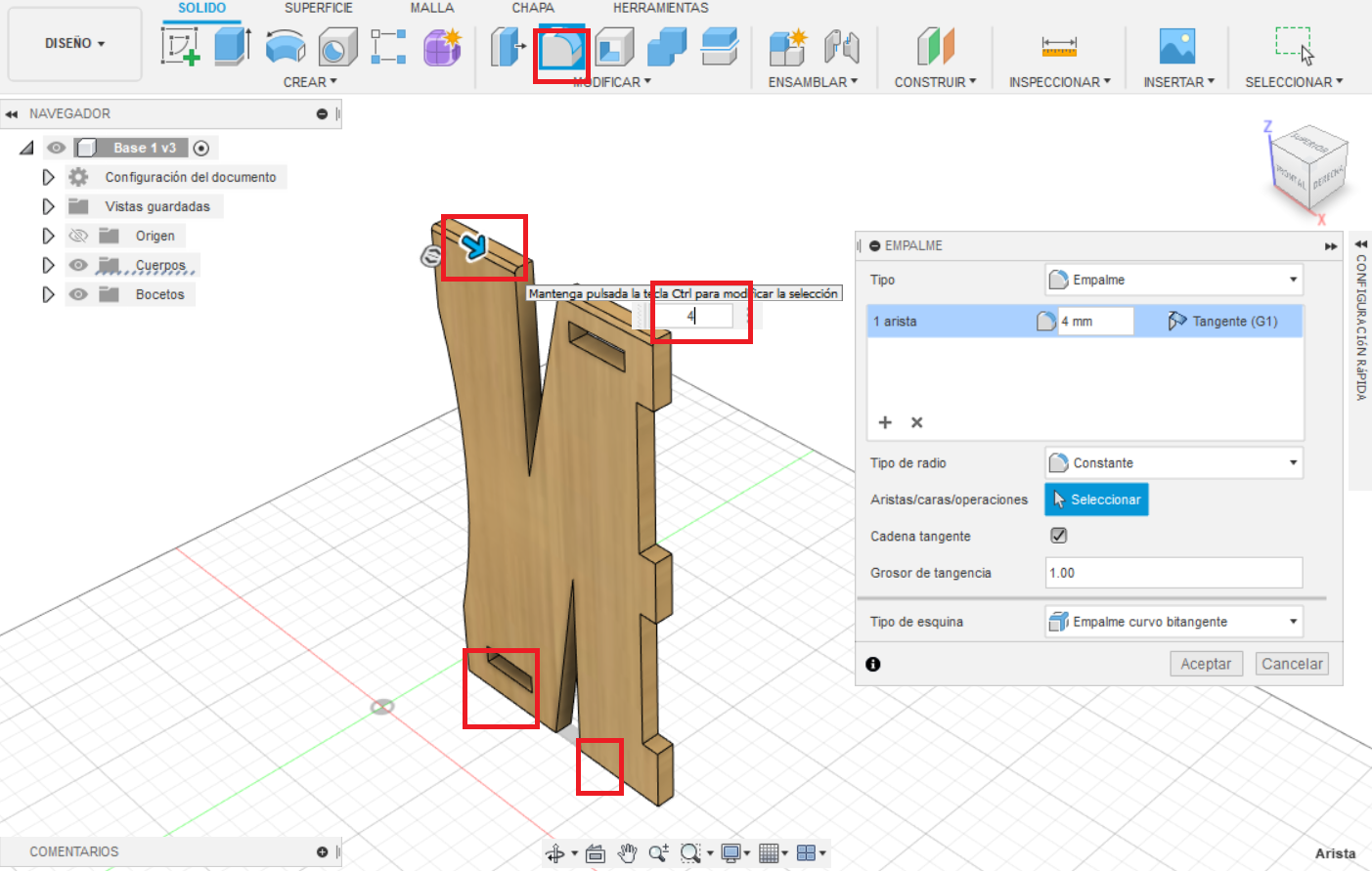Expand the Bocetos folder node

[48, 294]
